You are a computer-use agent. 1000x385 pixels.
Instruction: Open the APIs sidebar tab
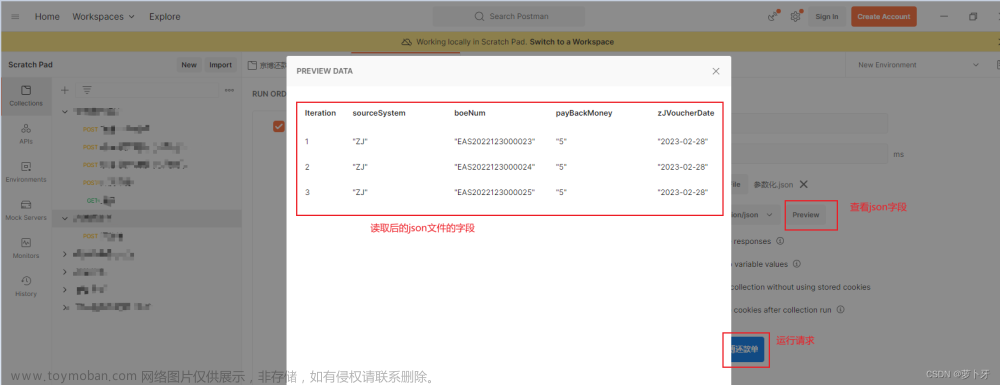26,134
